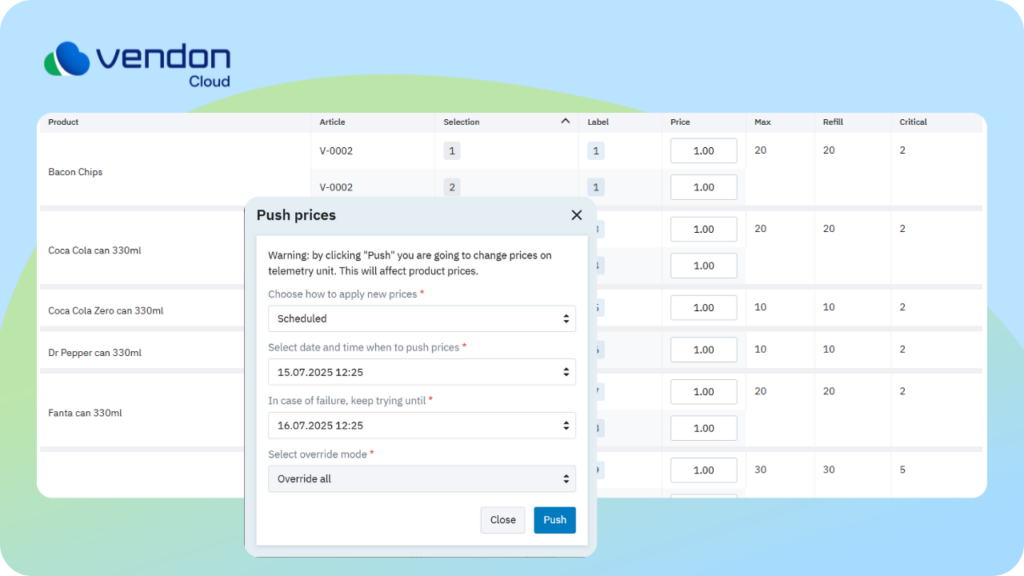Click second V-0002 article cell
This screenshot has width=1024, height=576.
336,187
